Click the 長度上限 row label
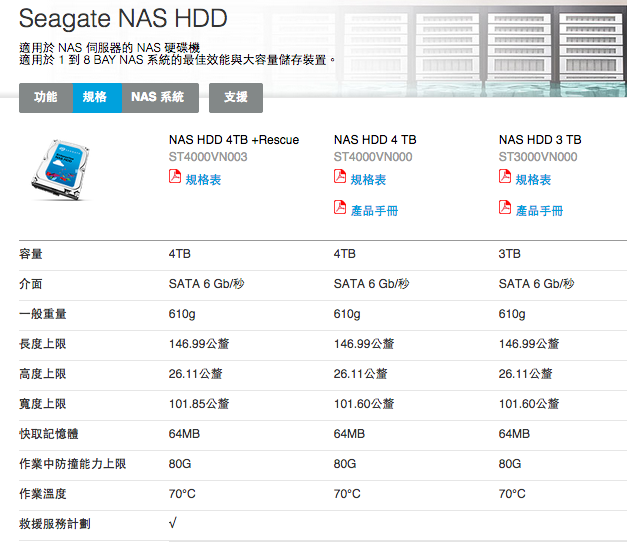 point(43,344)
